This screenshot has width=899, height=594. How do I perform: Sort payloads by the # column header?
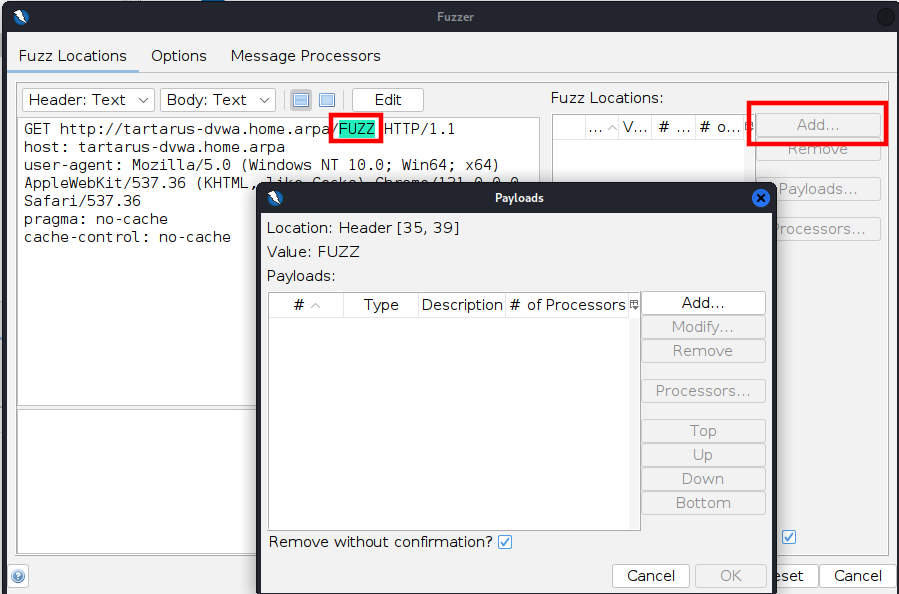(x=305, y=305)
